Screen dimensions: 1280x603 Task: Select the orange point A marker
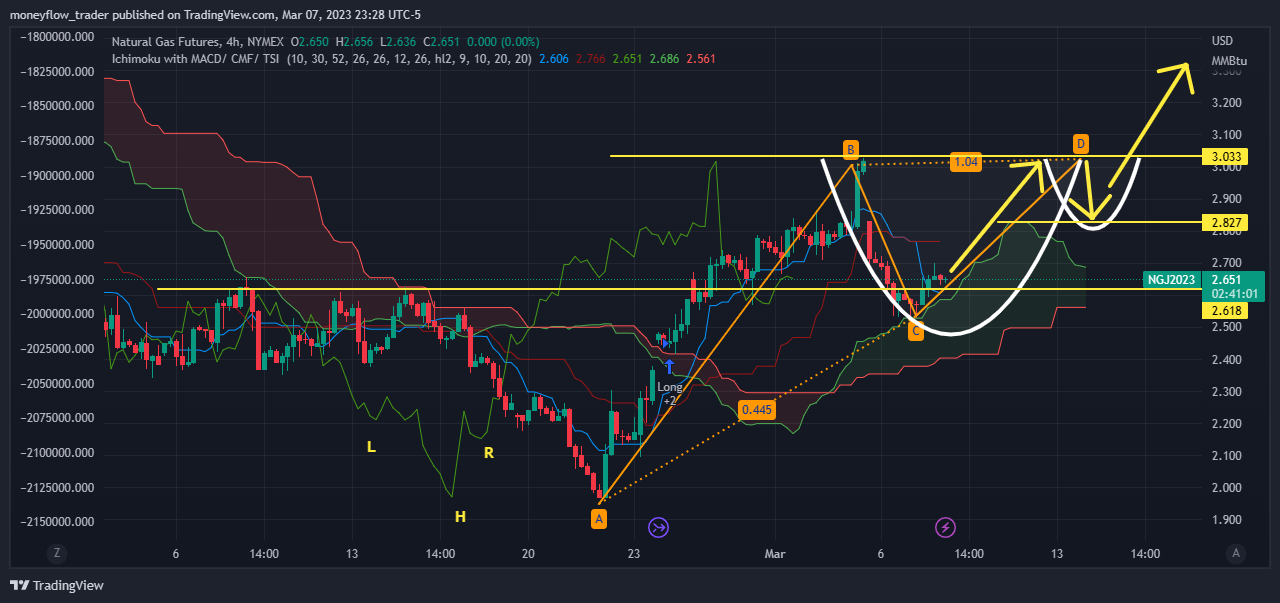tap(599, 519)
